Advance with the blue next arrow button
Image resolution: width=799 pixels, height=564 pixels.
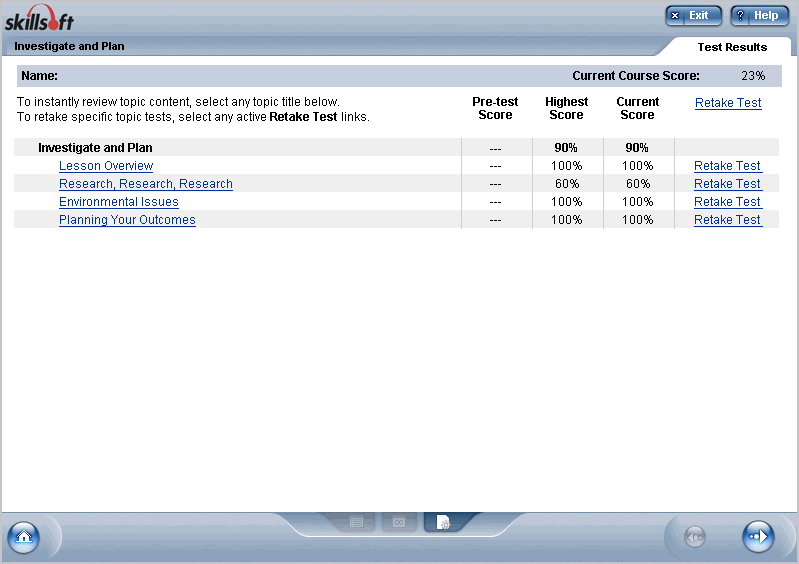coord(758,536)
